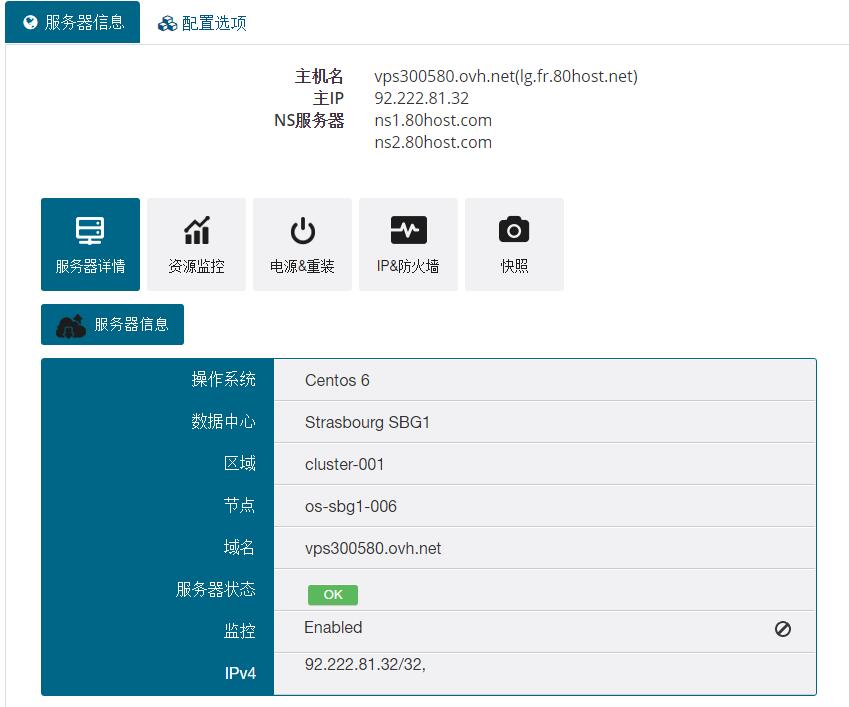Click the camera icon for 快照
This screenshot has width=849, height=707.
coord(514,230)
